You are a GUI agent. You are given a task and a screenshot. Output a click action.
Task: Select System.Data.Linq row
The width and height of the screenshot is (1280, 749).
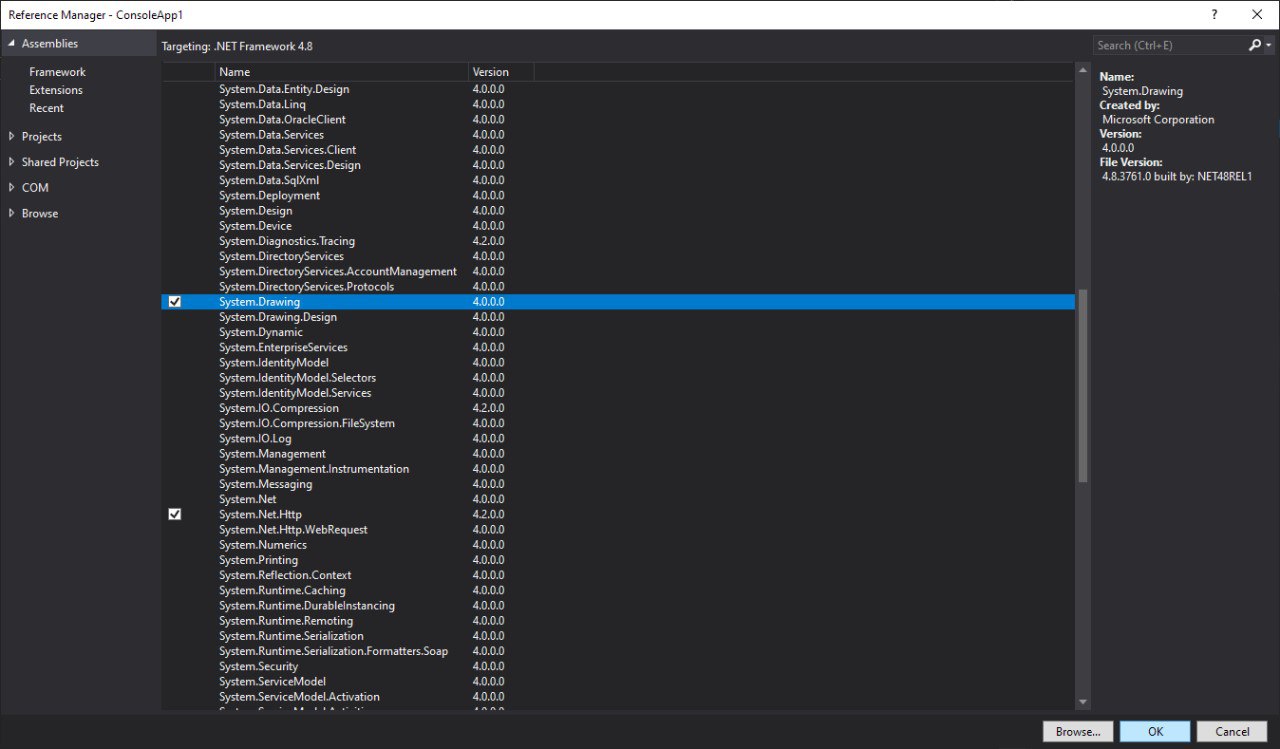pyautogui.click(x=618, y=104)
